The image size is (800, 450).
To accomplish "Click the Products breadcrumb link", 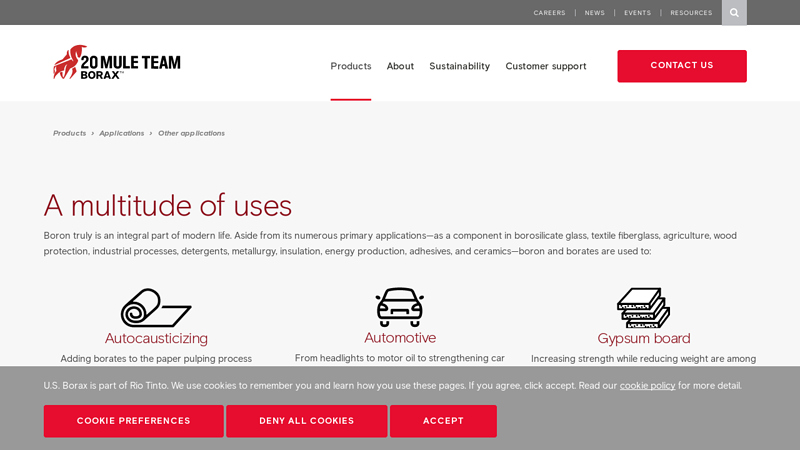I will [69, 133].
